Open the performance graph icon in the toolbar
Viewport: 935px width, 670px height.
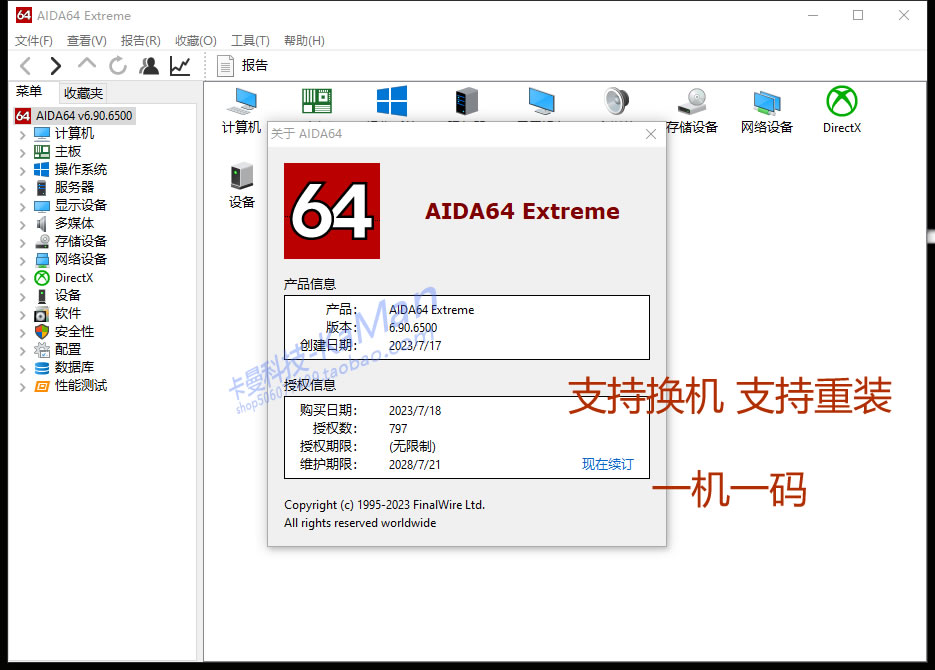180,66
